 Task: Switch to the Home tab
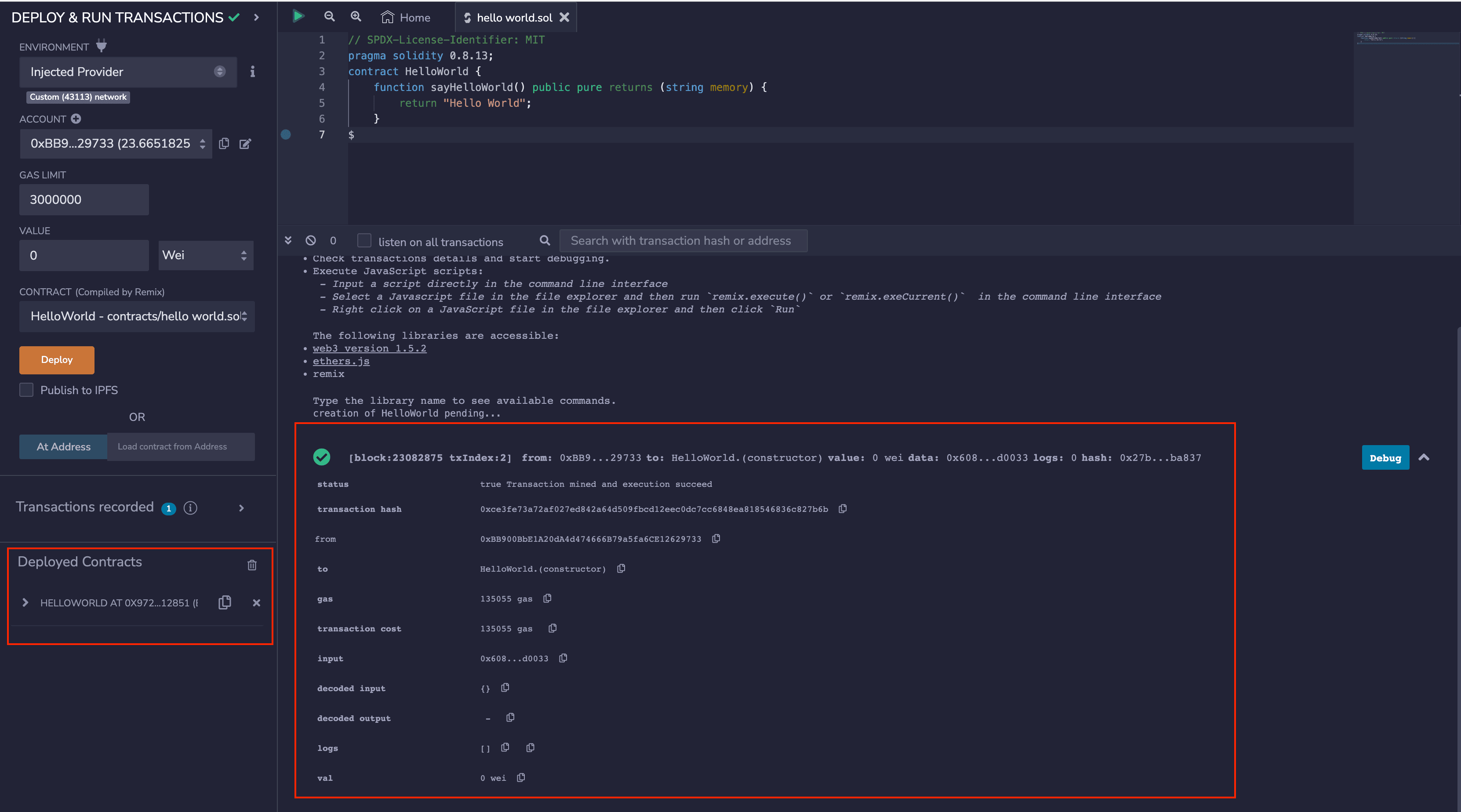pyautogui.click(x=406, y=18)
